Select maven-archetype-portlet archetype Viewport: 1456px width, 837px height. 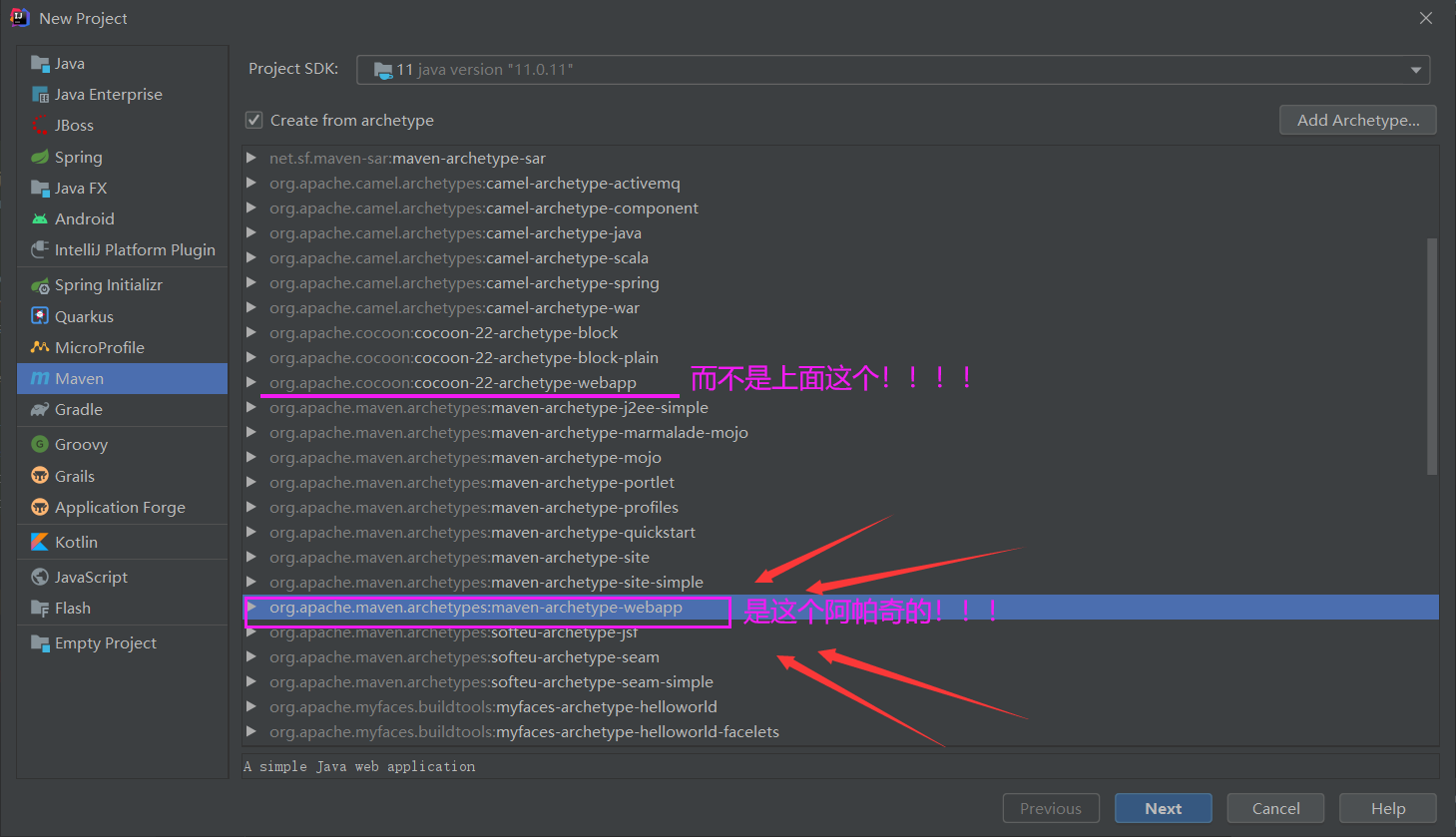472,483
